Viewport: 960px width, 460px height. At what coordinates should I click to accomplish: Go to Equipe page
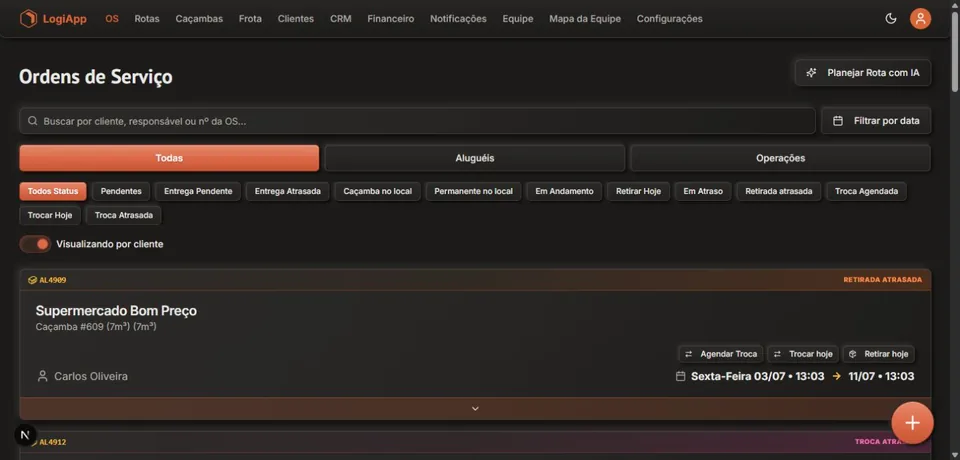tap(518, 18)
